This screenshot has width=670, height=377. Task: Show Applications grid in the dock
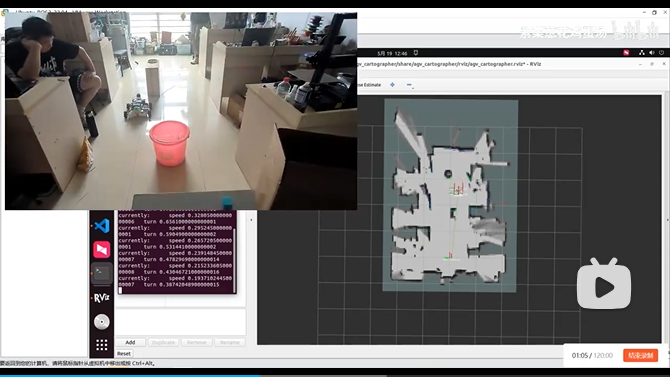[102, 345]
